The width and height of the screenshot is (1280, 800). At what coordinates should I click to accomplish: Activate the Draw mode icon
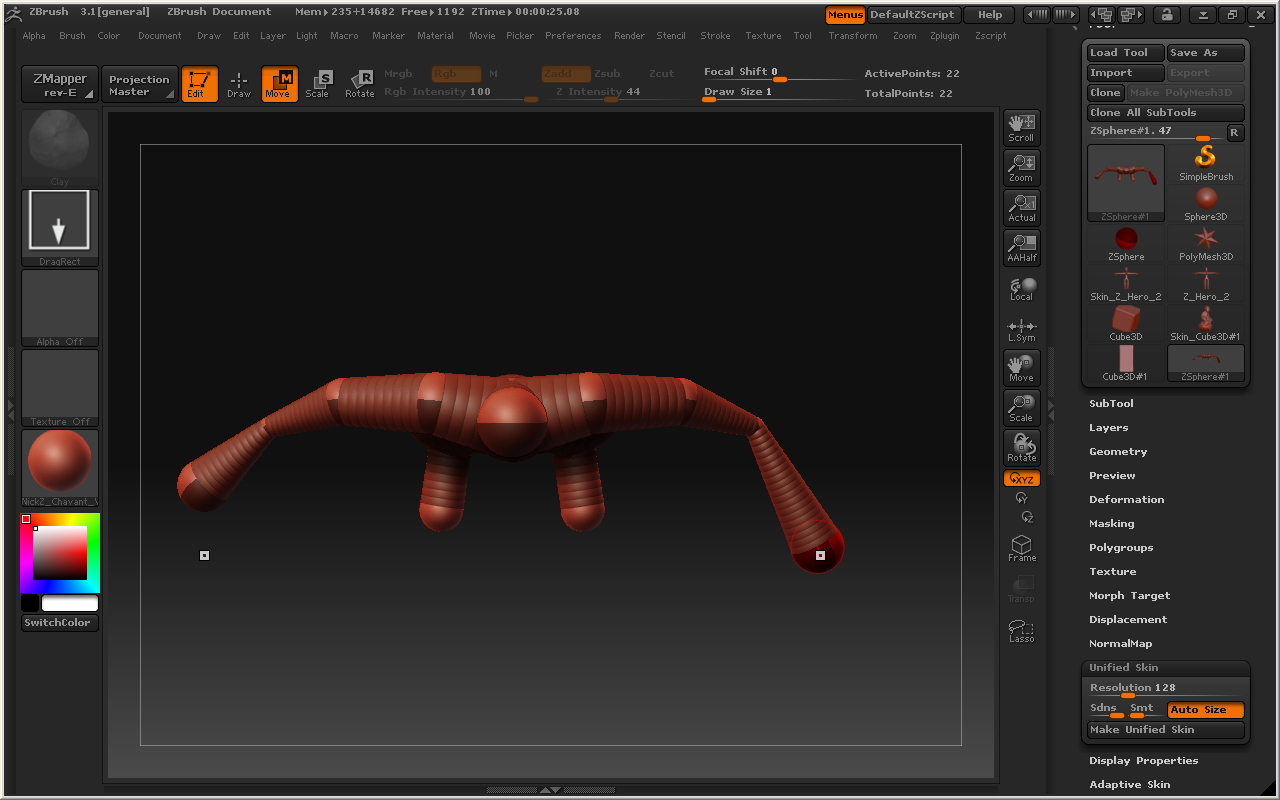(x=239, y=84)
